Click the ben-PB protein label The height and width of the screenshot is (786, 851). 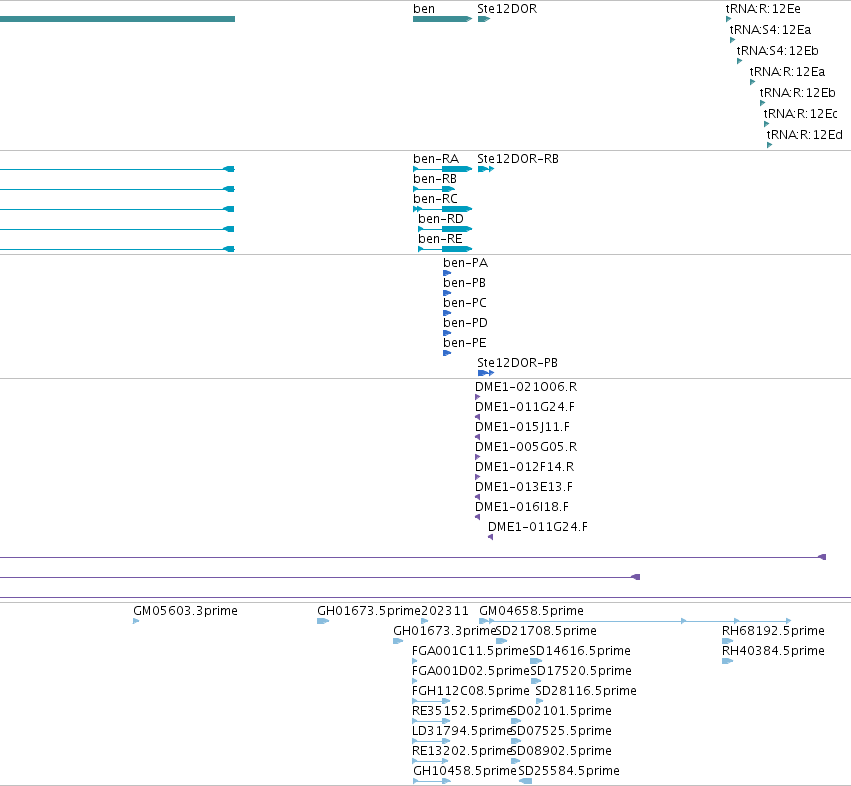(465, 283)
